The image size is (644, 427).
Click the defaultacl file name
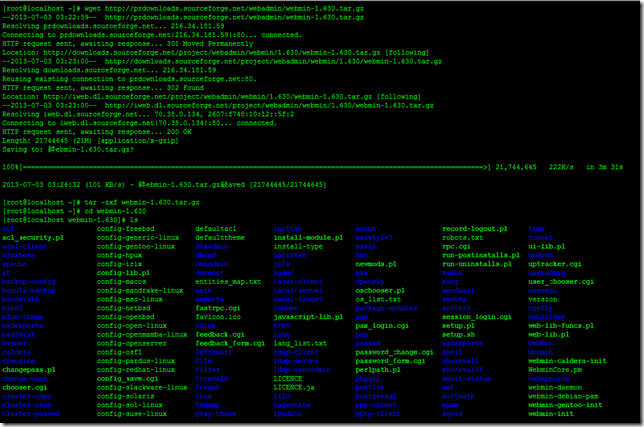[216, 229]
